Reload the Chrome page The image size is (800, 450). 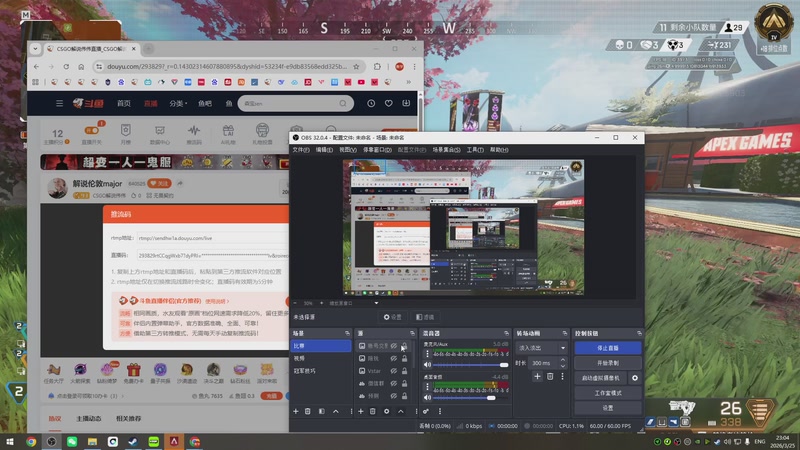pyautogui.click(x=66, y=66)
